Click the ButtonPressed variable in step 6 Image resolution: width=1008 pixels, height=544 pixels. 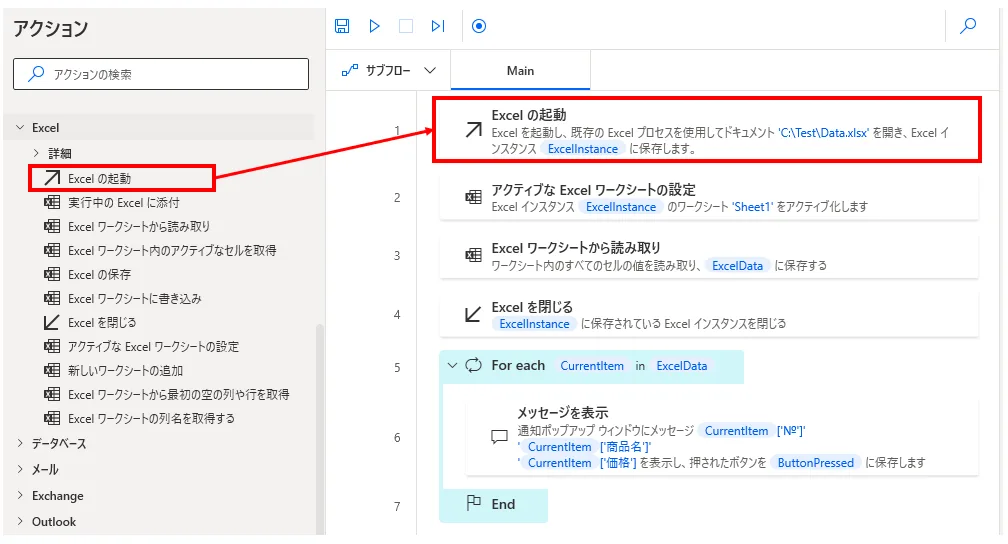click(x=815, y=463)
